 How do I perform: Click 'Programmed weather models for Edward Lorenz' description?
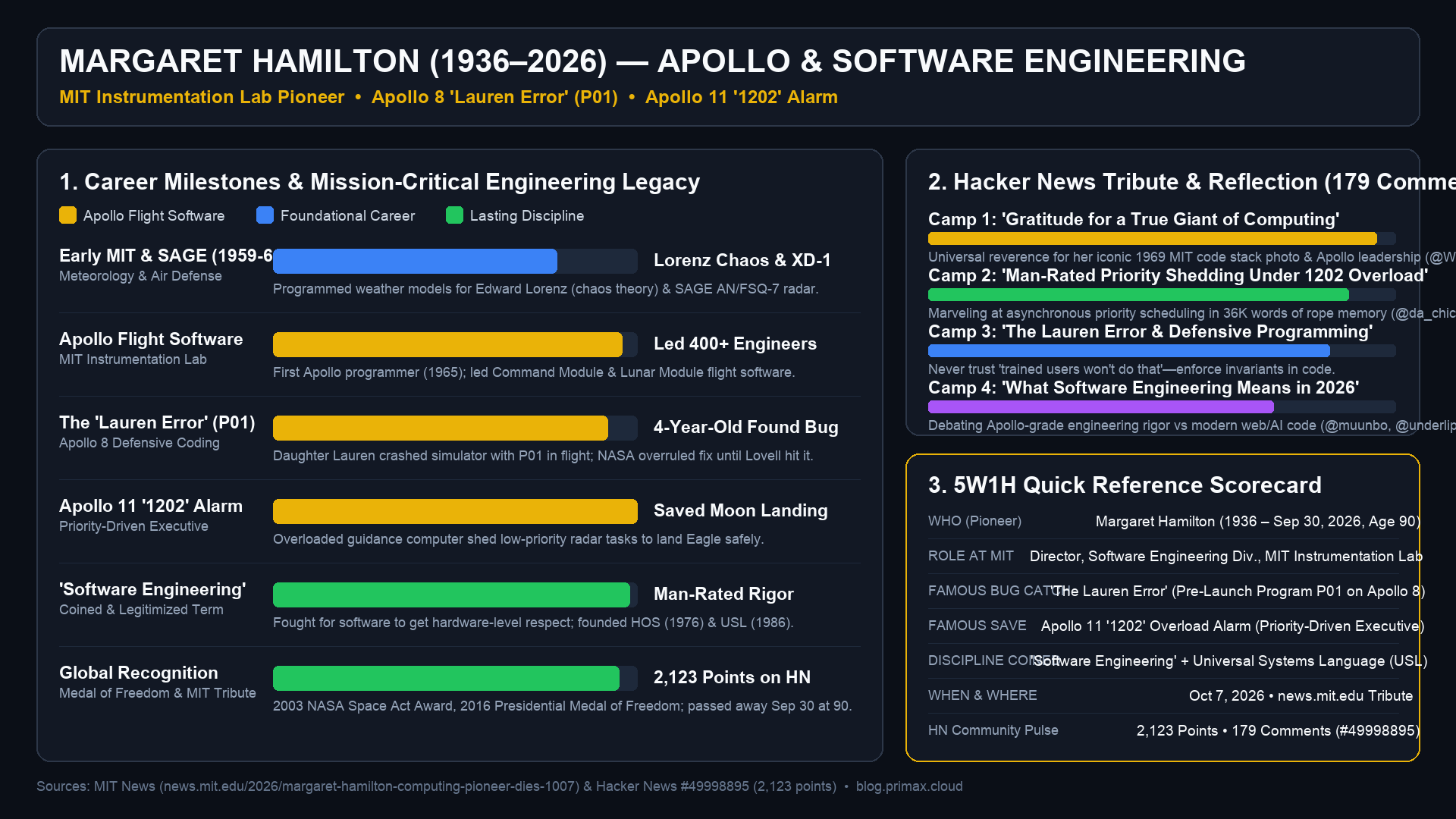click(545, 289)
